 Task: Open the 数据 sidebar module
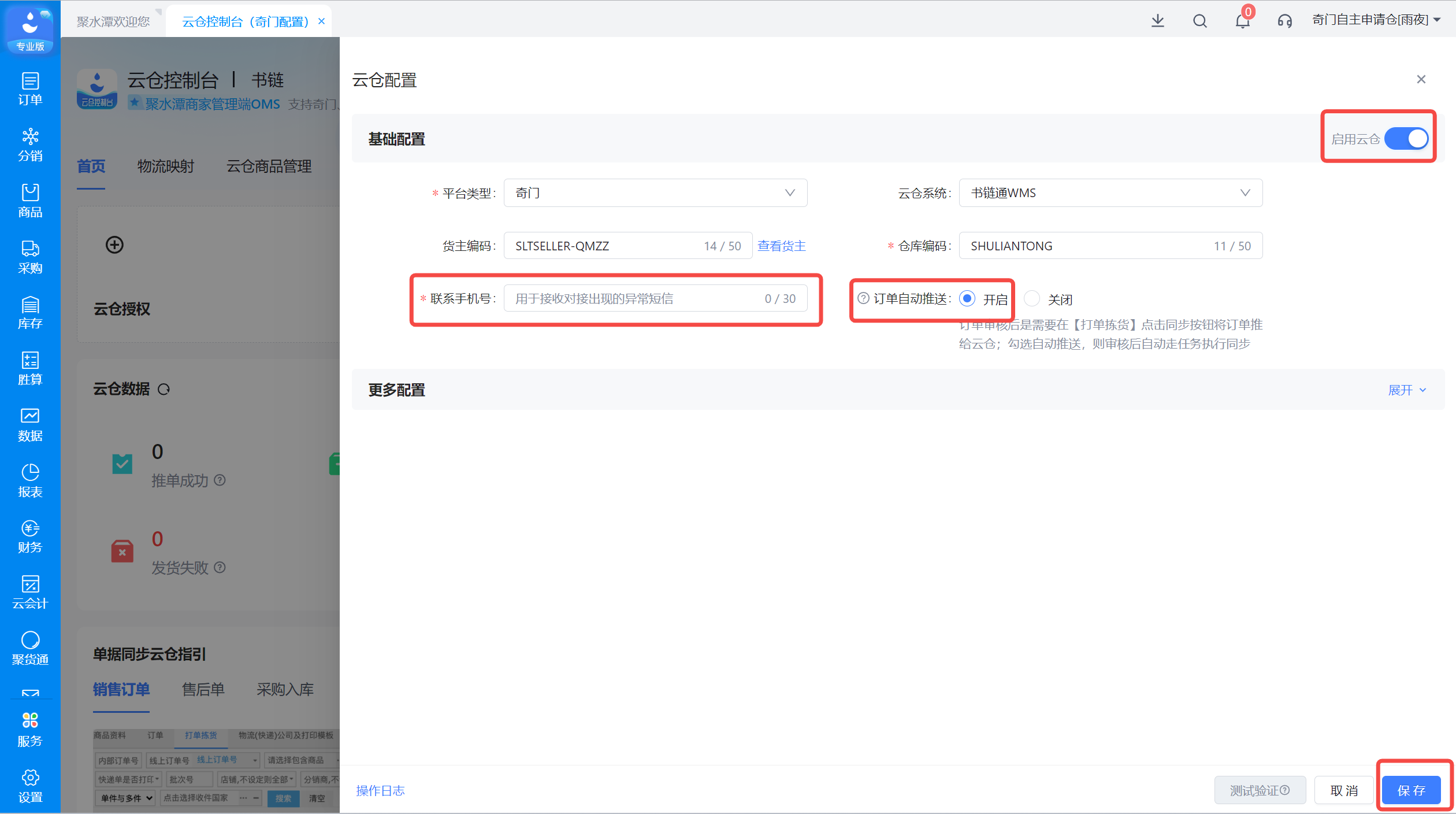coord(30,425)
